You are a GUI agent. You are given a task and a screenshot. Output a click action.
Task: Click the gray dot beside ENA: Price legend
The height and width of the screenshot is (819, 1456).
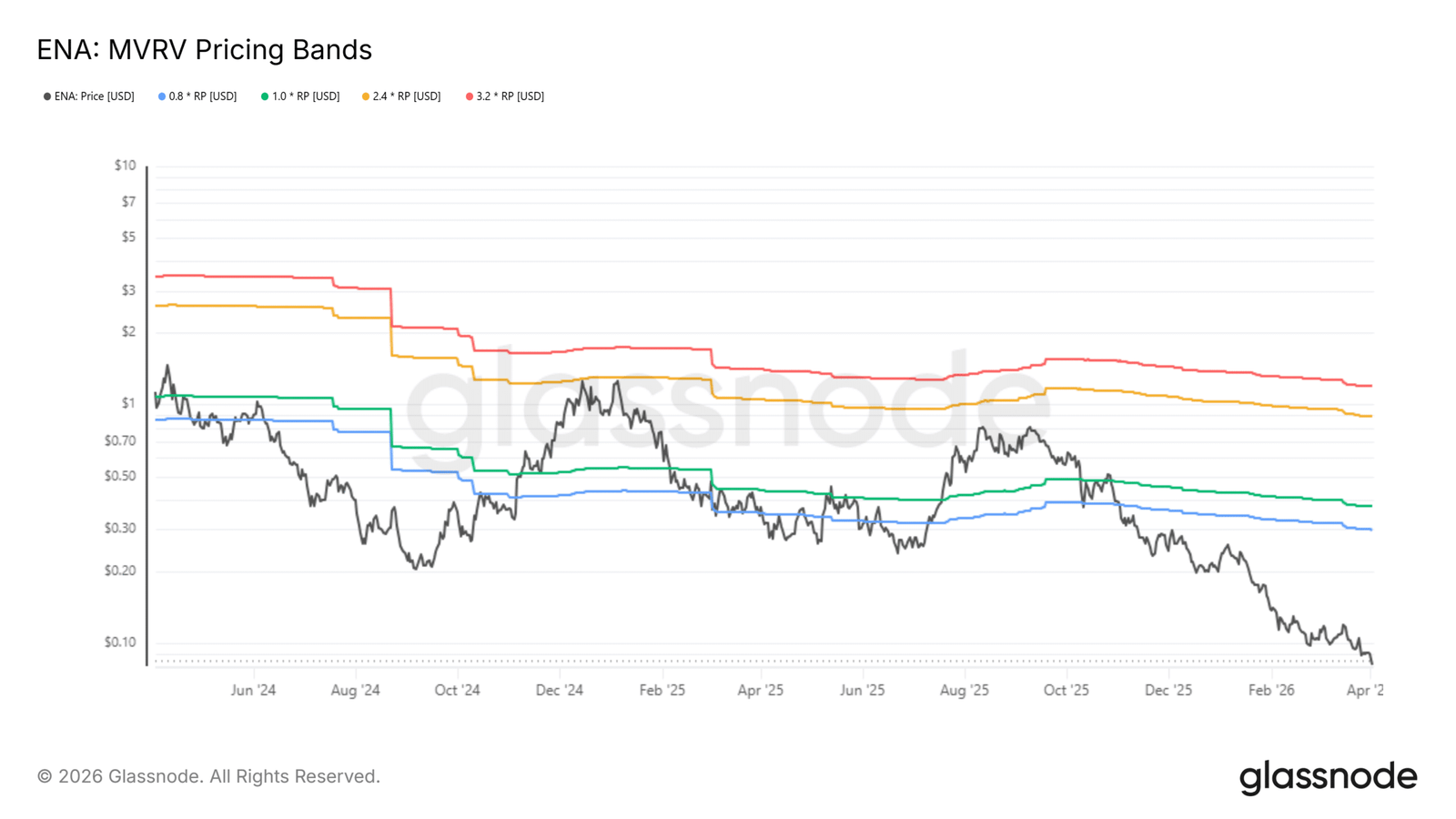tap(47, 96)
